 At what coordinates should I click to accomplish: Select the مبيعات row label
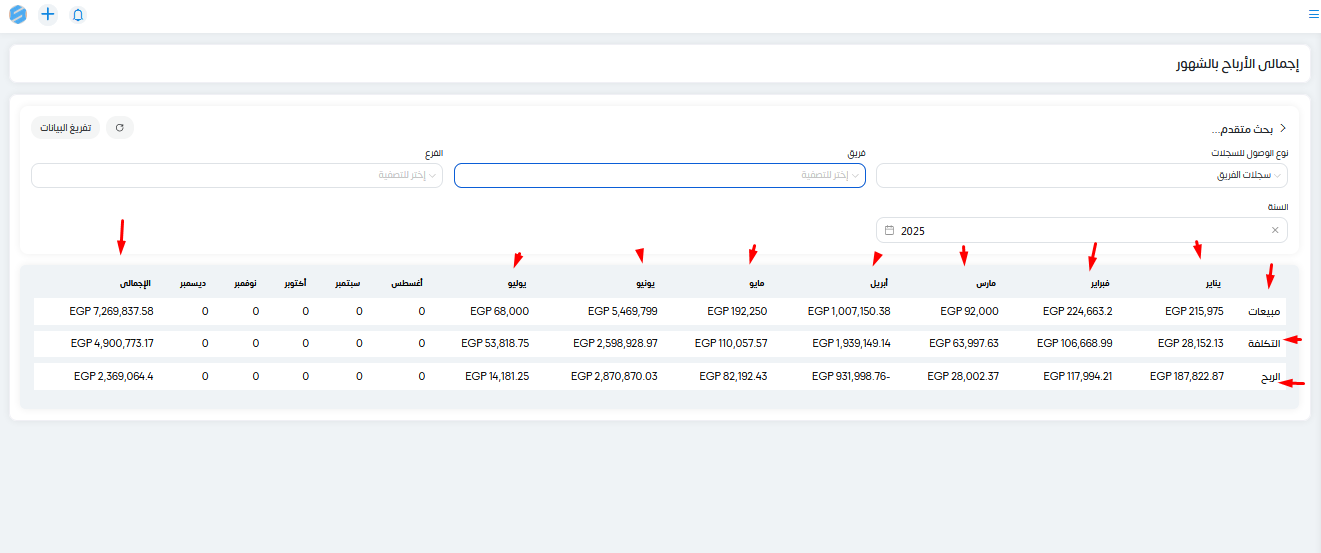coord(1264,311)
